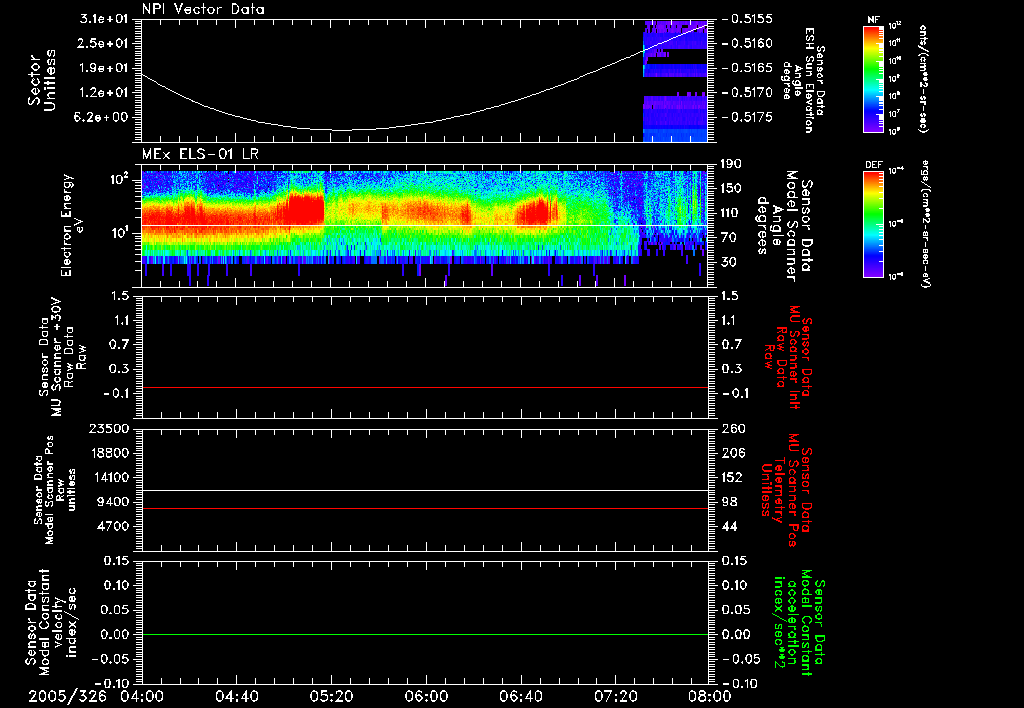Click the '1.9e+01' Sector axis value

(103, 68)
